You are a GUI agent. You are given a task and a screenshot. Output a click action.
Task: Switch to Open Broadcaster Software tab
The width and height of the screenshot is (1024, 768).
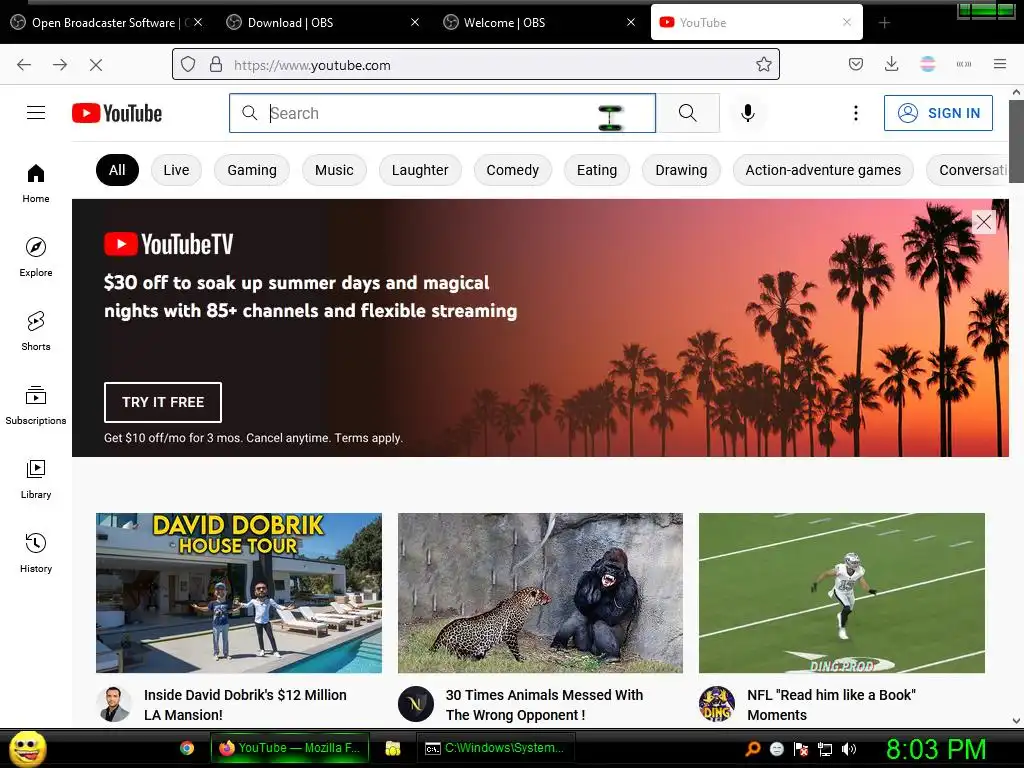(107, 23)
